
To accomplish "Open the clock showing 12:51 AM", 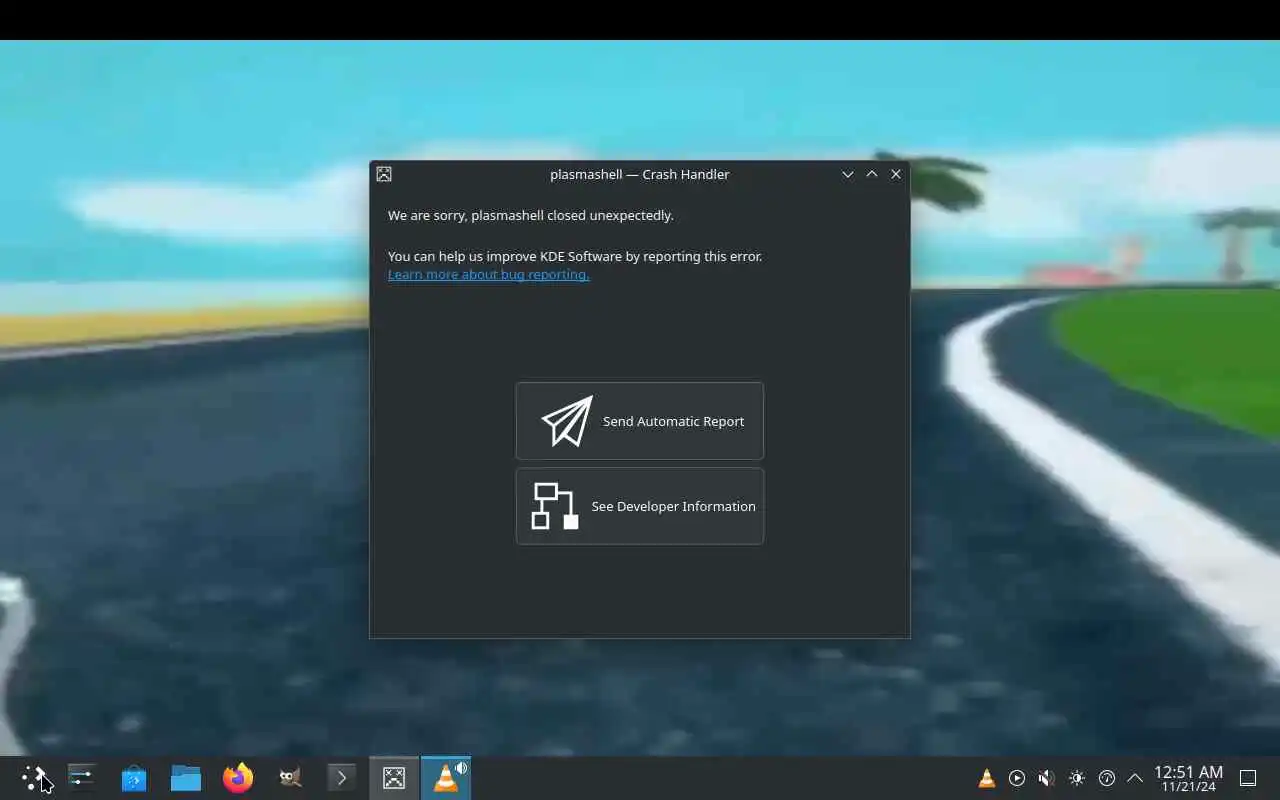I will click(1188, 778).
